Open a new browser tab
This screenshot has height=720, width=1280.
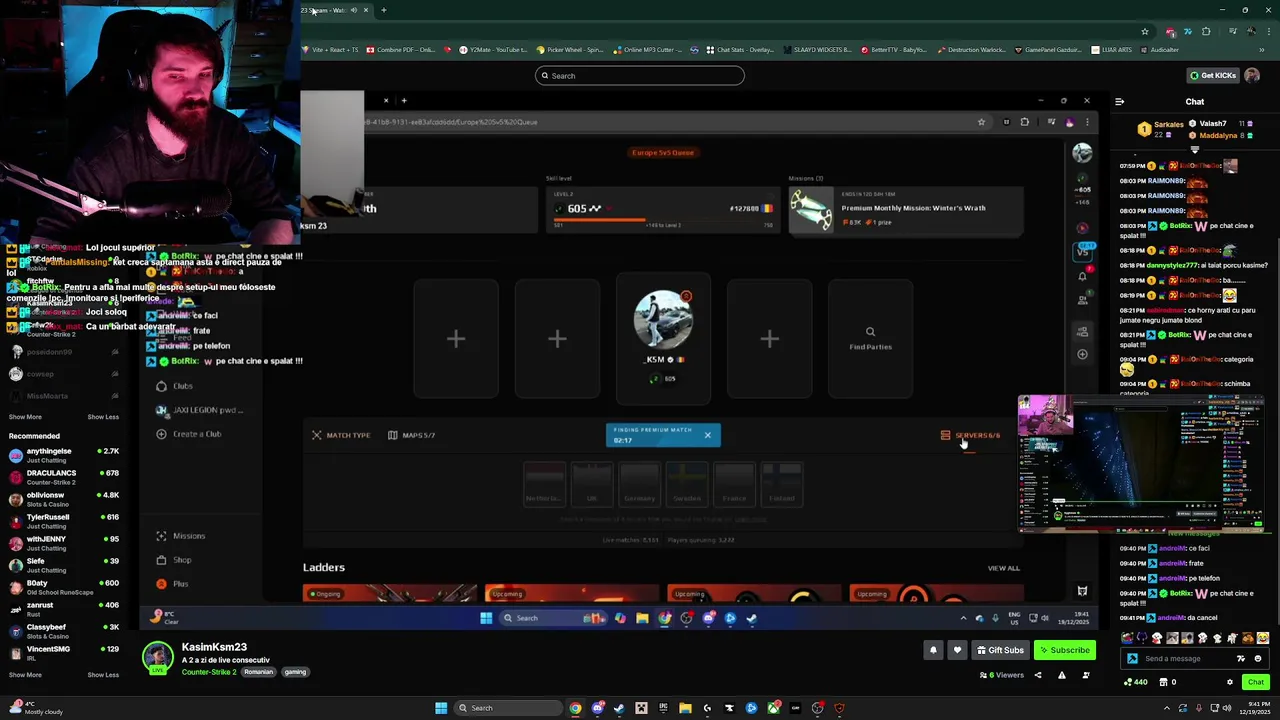[x=383, y=10]
